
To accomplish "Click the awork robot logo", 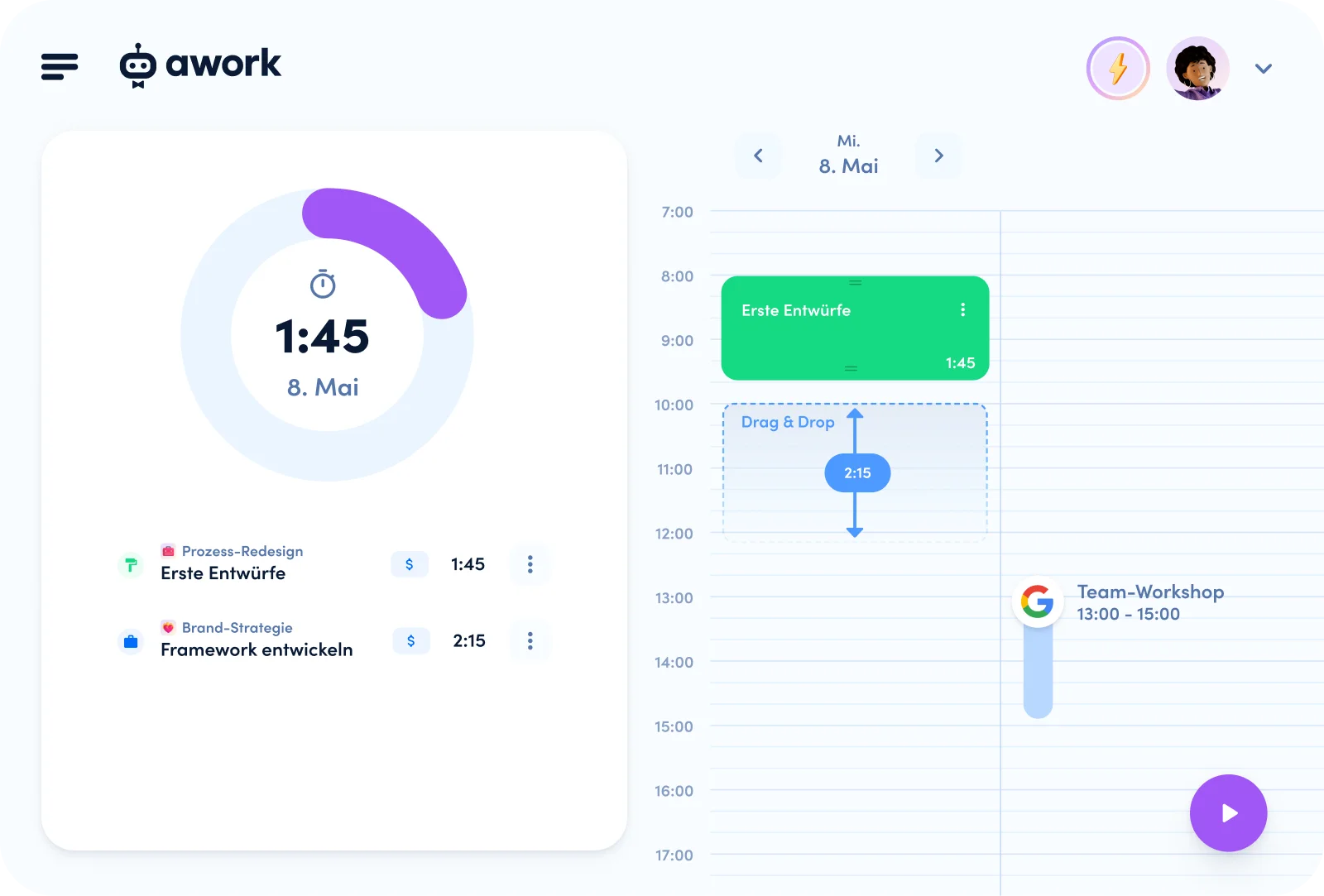I will [x=137, y=65].
